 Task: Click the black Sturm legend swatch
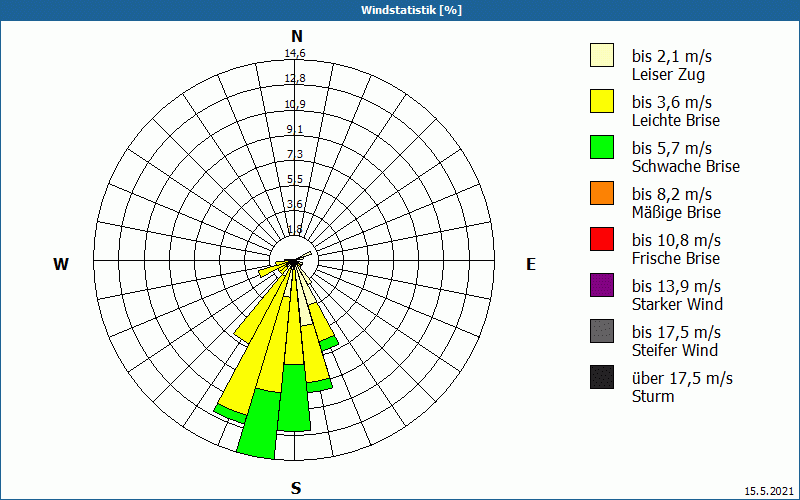pyautogui.click(x=602, y=377)
